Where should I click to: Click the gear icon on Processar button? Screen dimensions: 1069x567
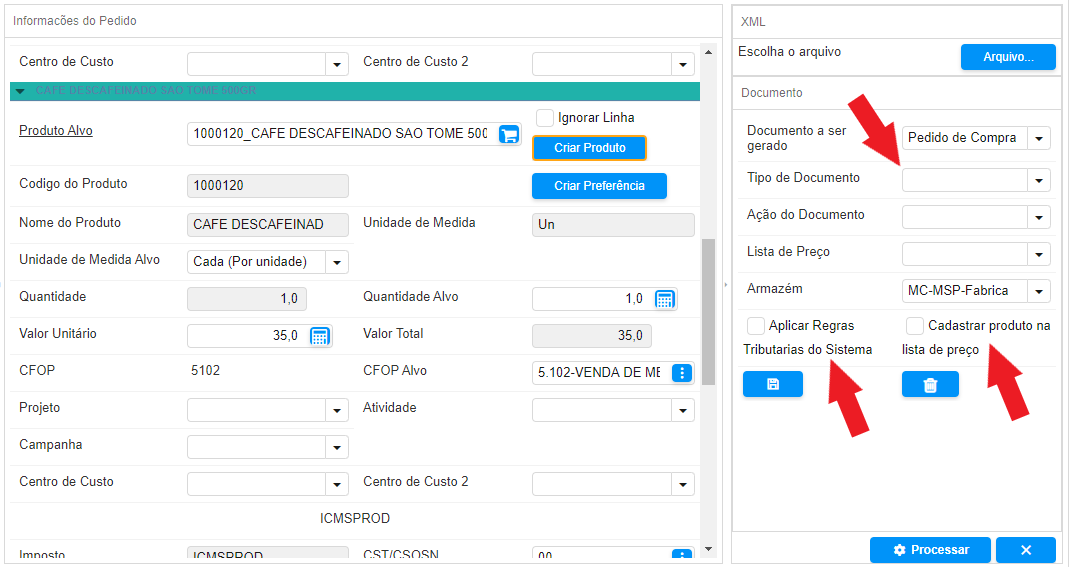[899, 550]
